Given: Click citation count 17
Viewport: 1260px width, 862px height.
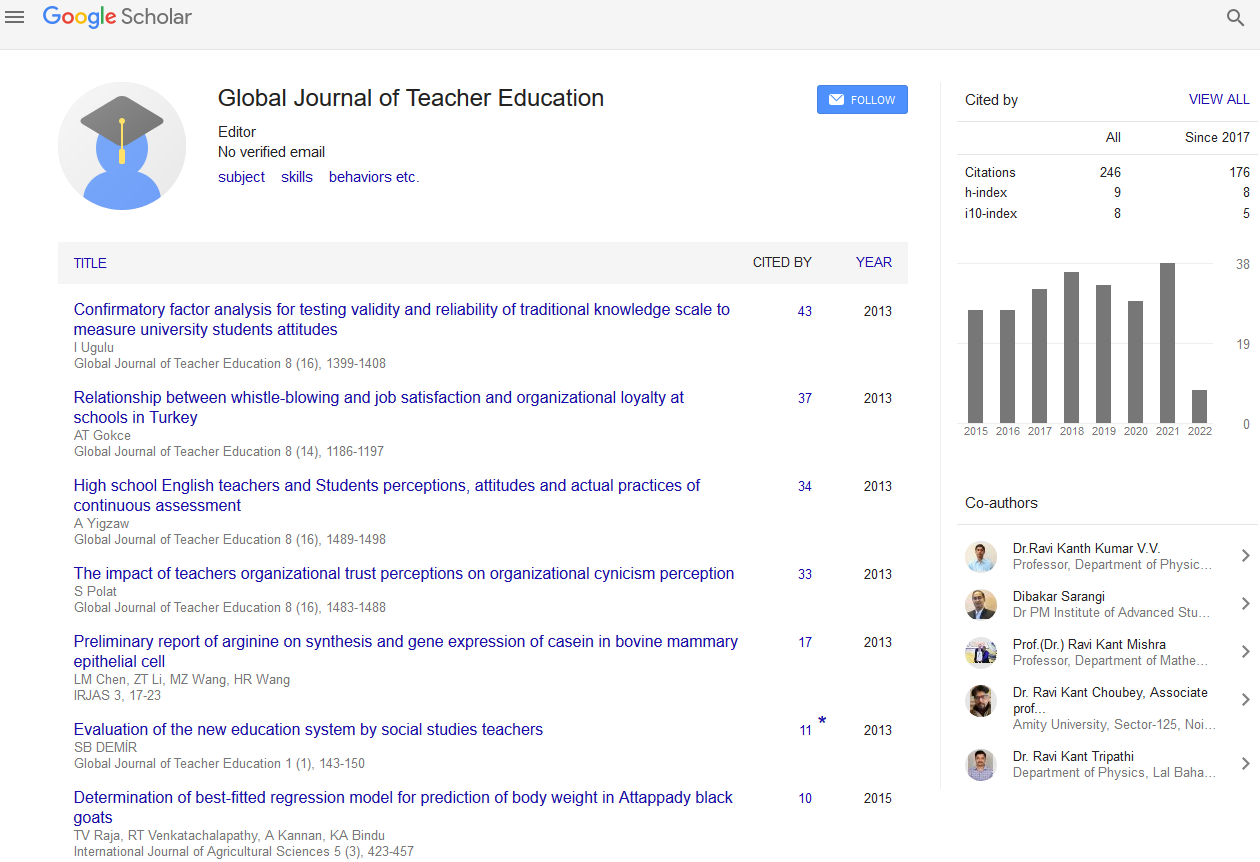Looking at the screenshot, I should click(805, 642).
